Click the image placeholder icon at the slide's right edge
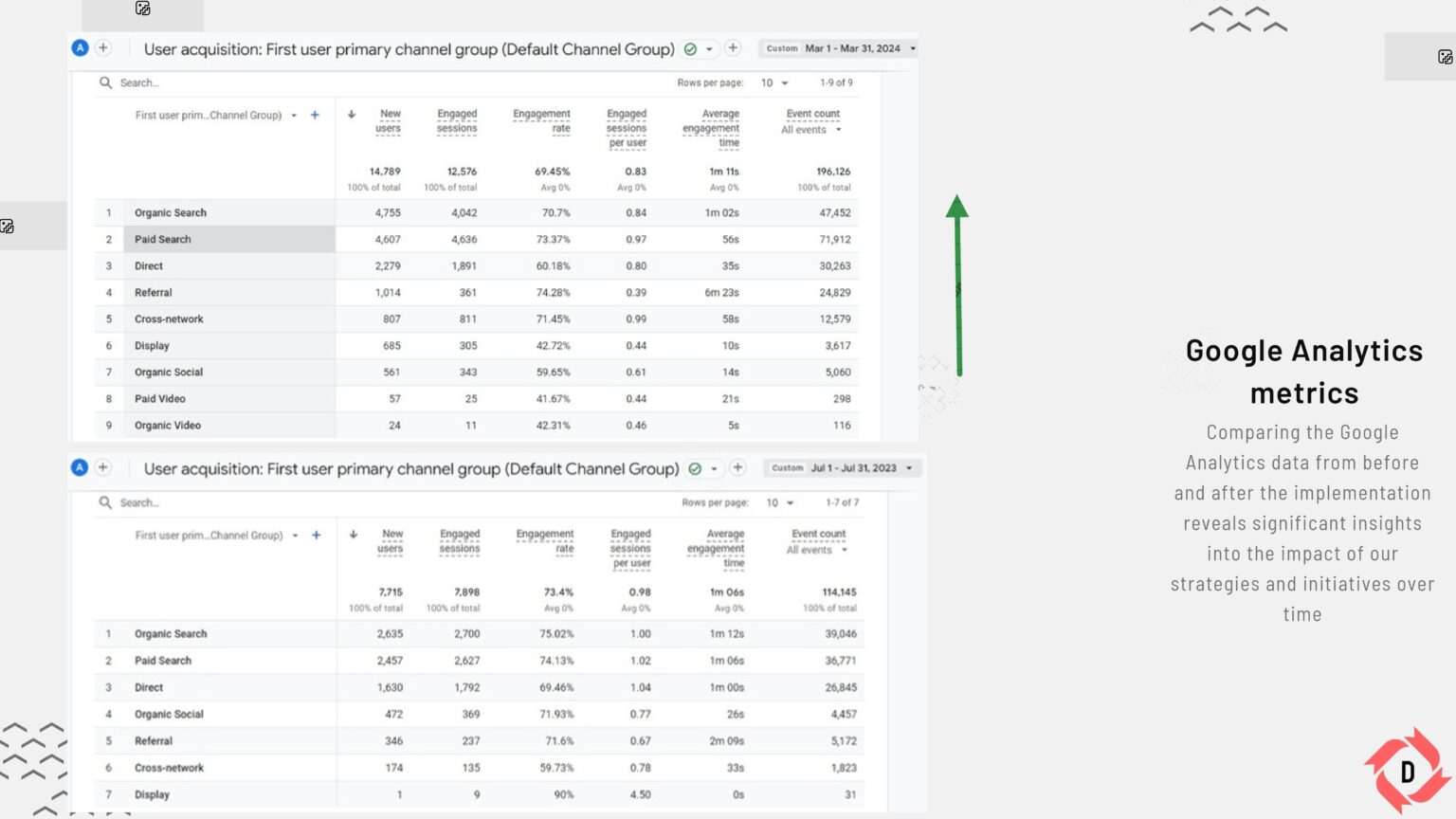1456x819 pixels. [x=1446, y=57]
